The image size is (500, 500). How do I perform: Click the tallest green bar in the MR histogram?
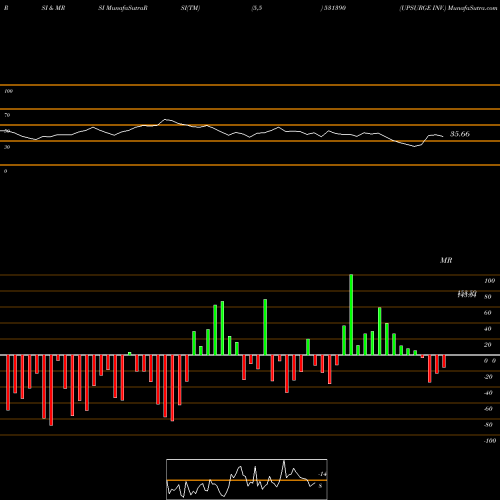point(351,315)
